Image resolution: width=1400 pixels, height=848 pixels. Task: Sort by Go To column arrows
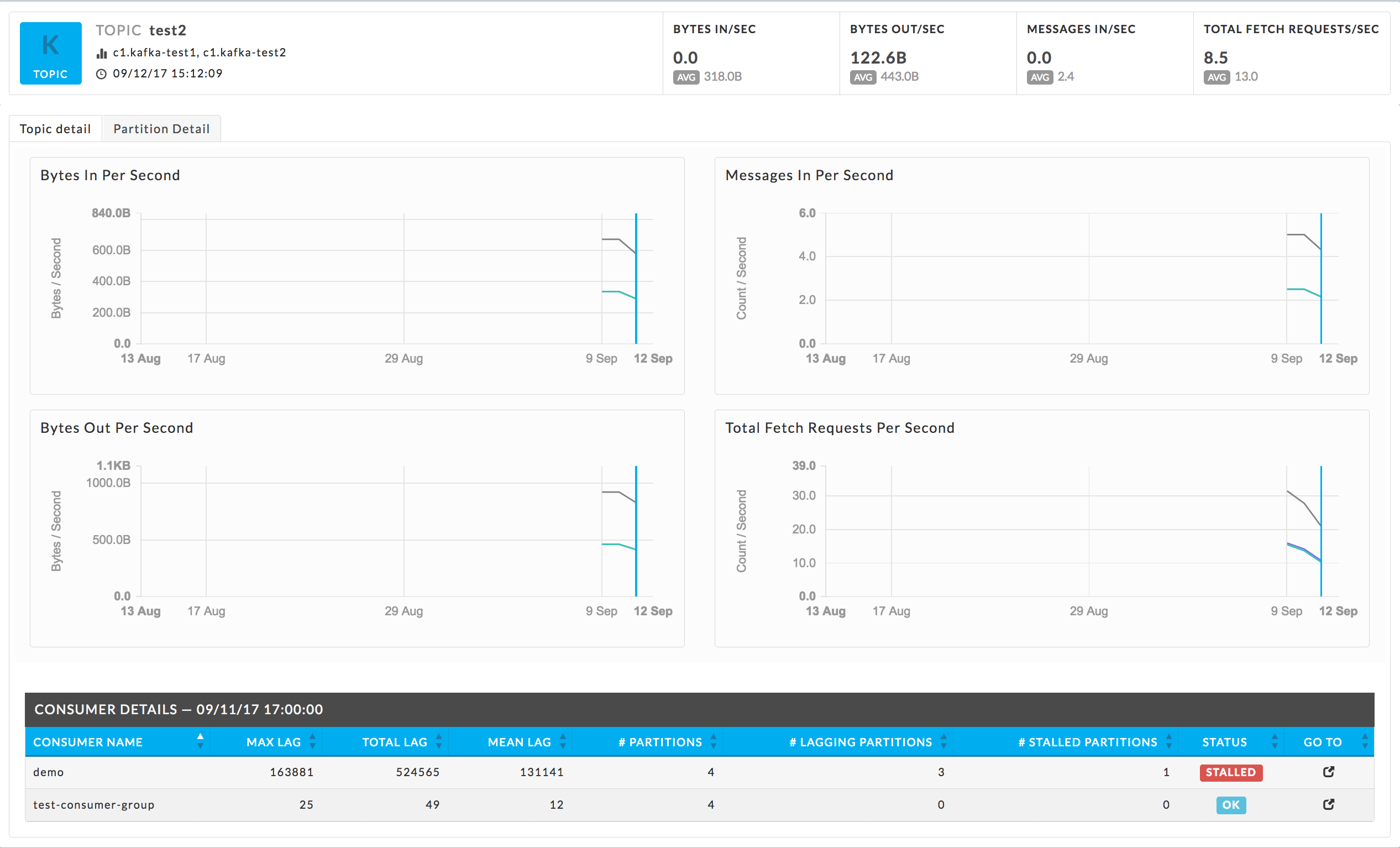1365,741
